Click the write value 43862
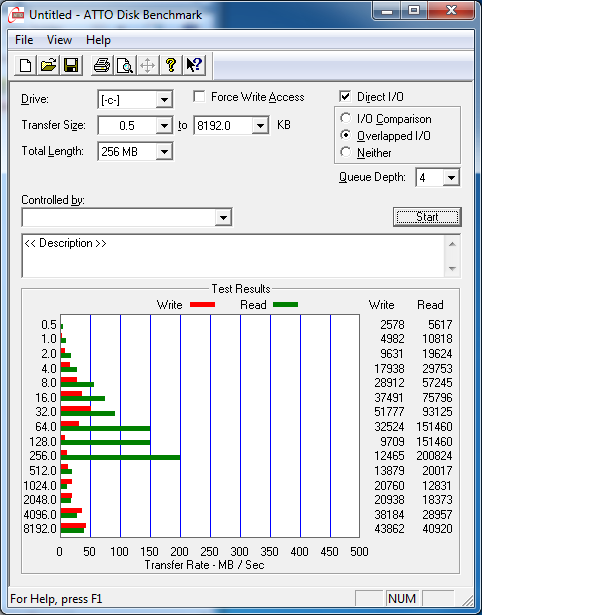 click(x=389, y=529)
